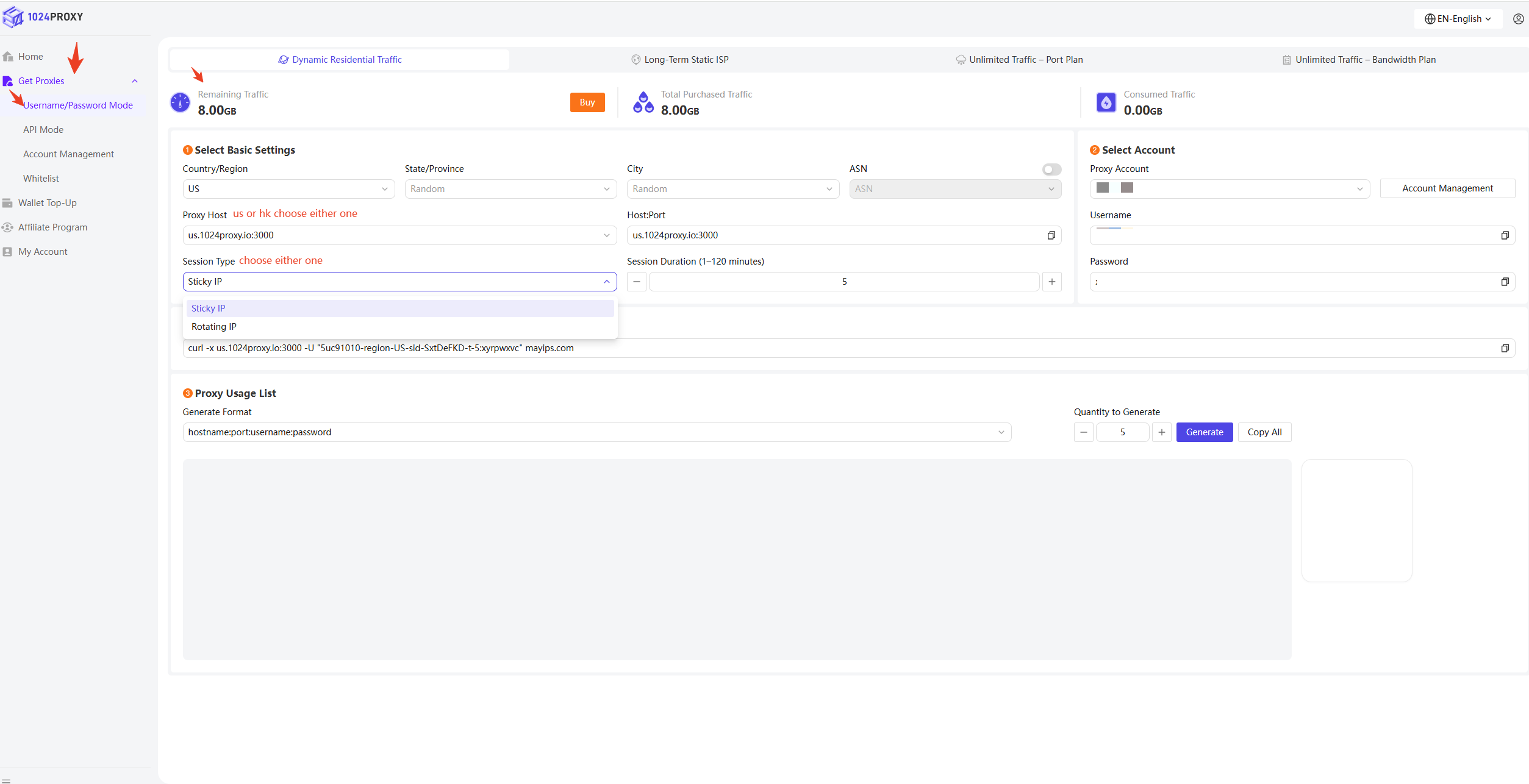Open the EN-English language selector
The width and height of the screenshot is (1529, 784).
point(1458,19)
